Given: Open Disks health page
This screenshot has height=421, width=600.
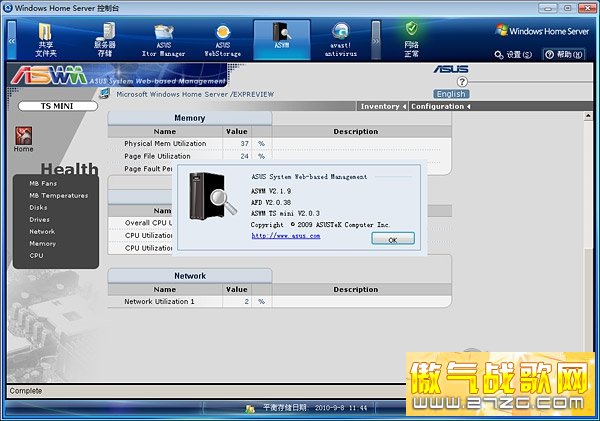Looking at the screenshot, I should (38, 207).
